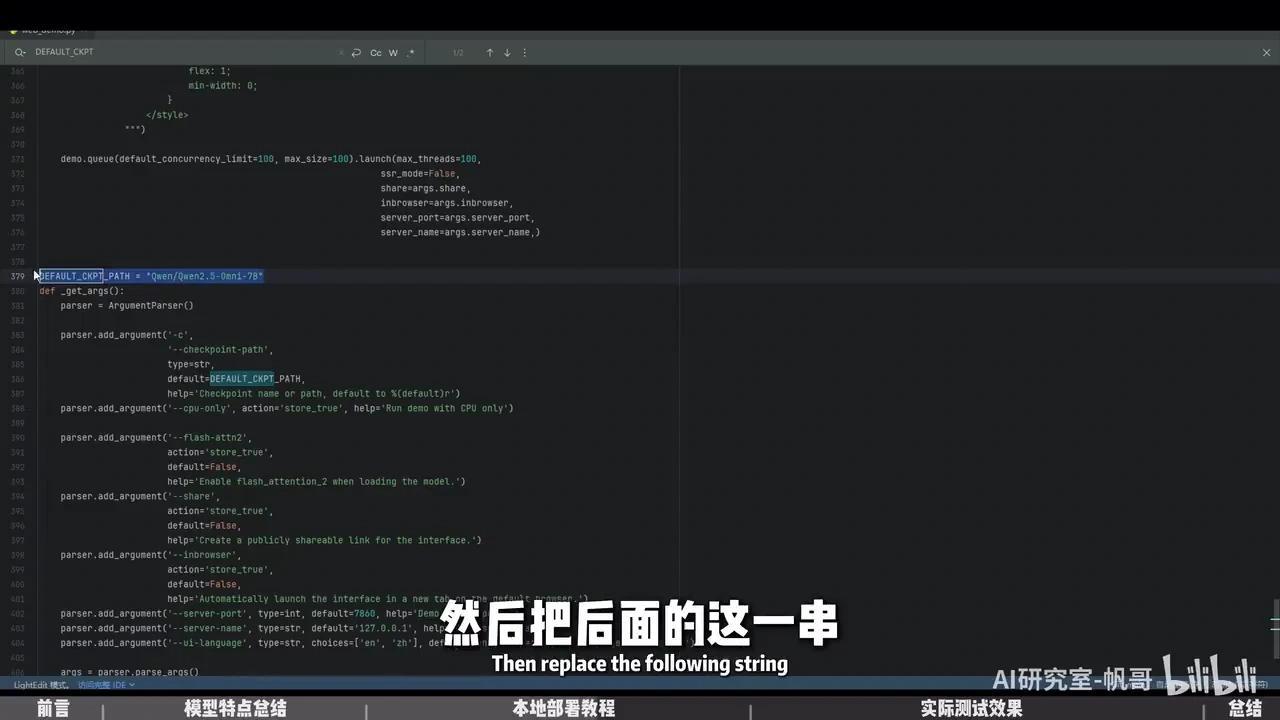Open more search options via the kebab icon
The width and height of the screenshot is (1280, 720).
tap(524, 52)
